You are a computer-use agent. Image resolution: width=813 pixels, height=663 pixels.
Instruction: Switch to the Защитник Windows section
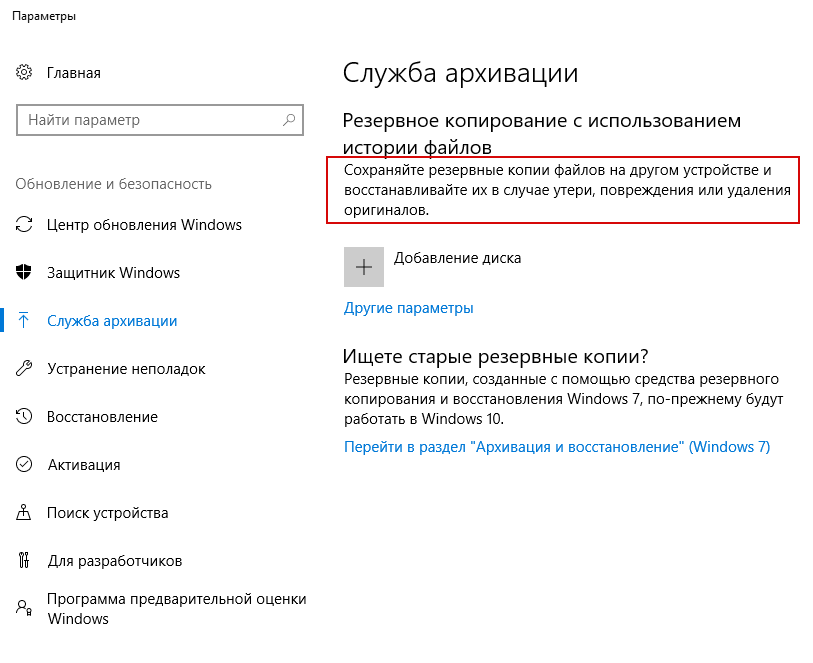[x=113, y=273]
